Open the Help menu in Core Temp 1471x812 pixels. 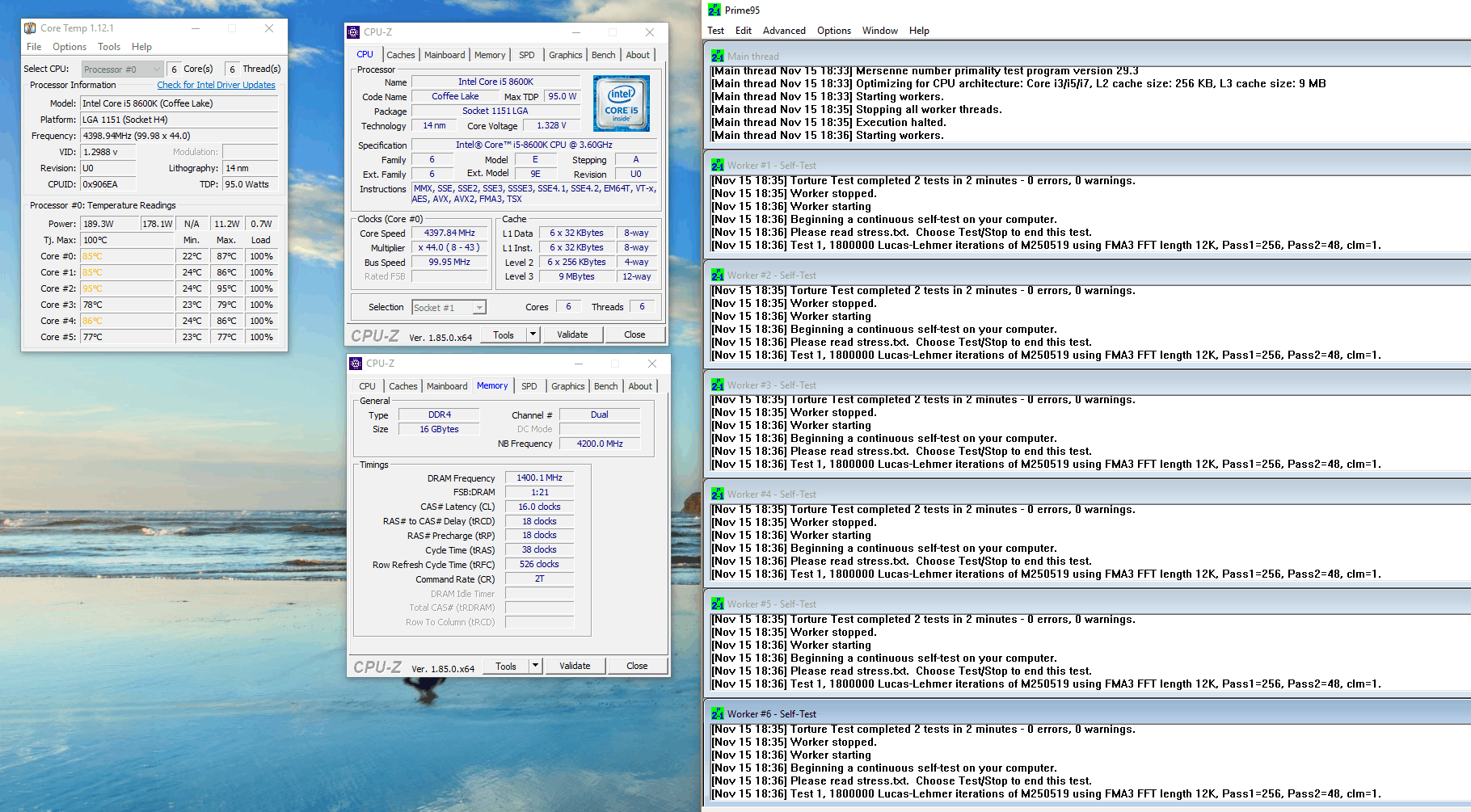(x=141, y=47)
